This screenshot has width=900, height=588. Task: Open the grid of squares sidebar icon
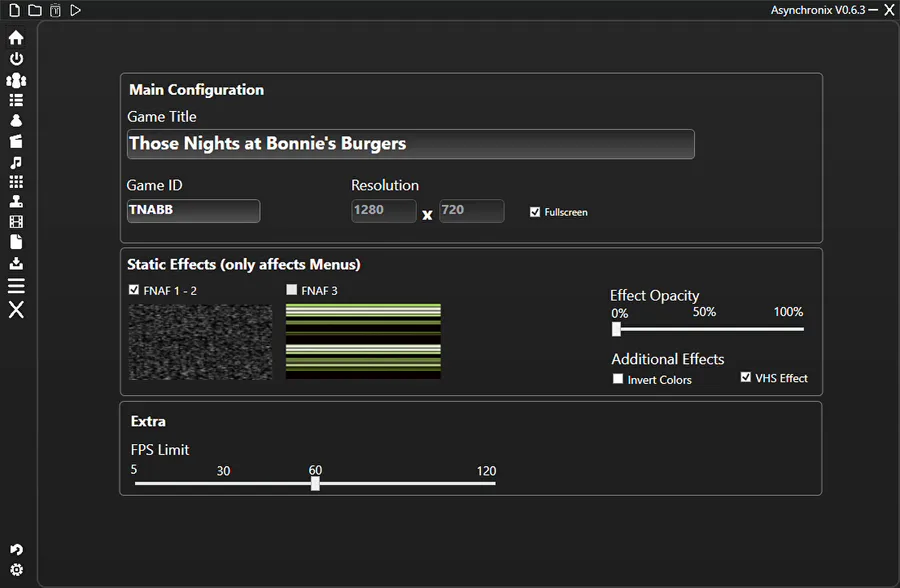(x=16, y=182)
